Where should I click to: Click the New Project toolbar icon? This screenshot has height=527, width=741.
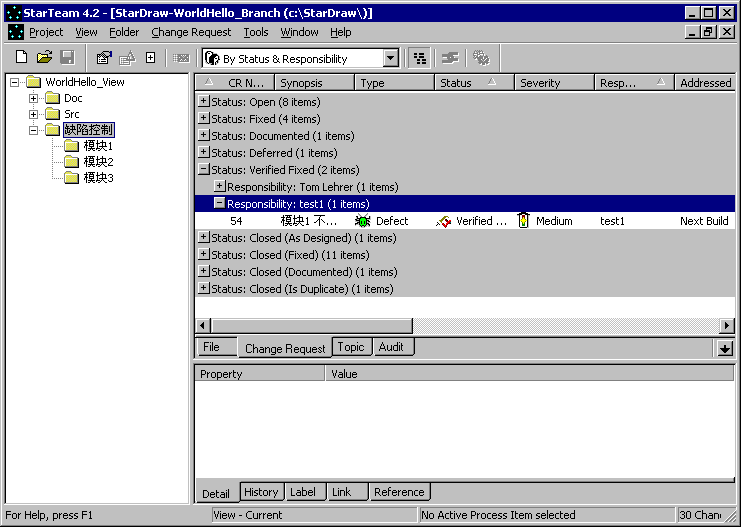coord(21,58)
